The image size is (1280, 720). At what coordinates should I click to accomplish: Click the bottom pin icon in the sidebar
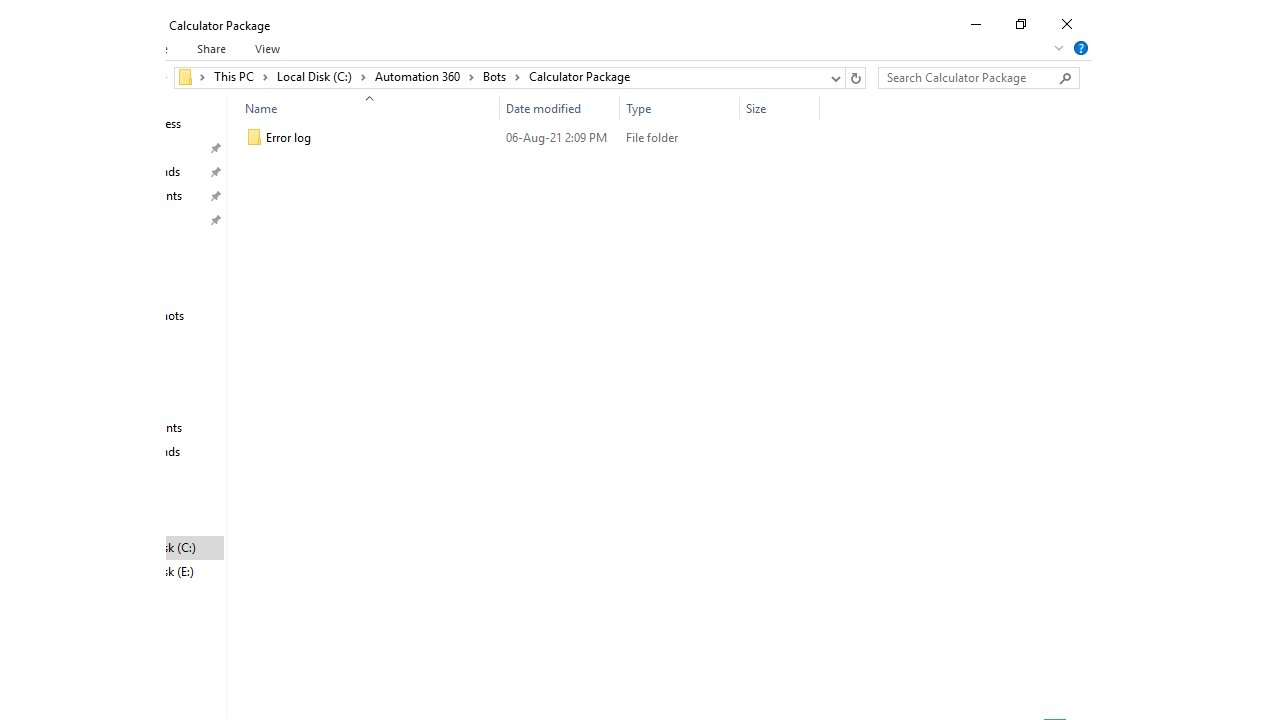click(x=215, y=220)
